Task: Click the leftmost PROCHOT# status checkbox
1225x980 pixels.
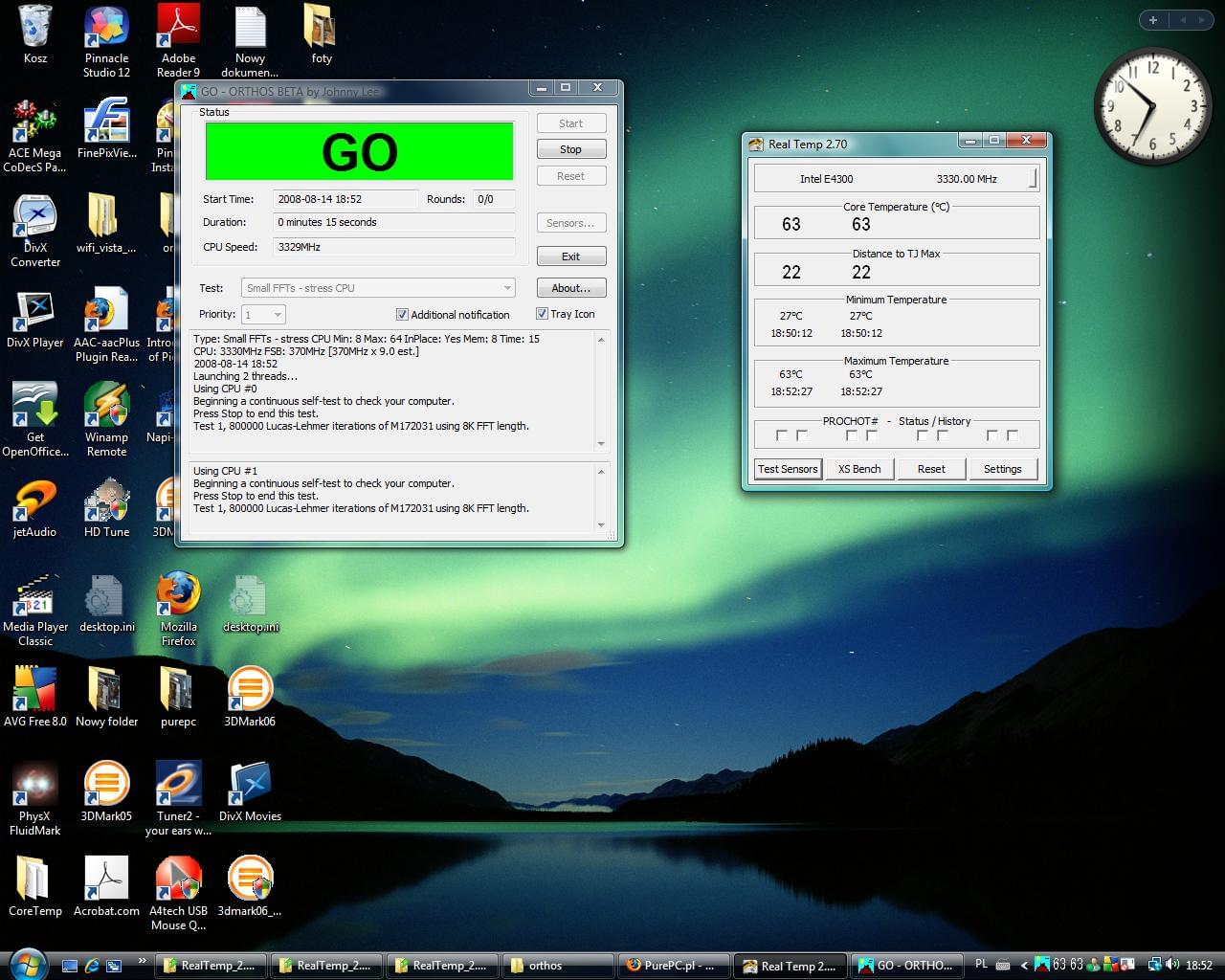Action: click(x=782, y=435)
